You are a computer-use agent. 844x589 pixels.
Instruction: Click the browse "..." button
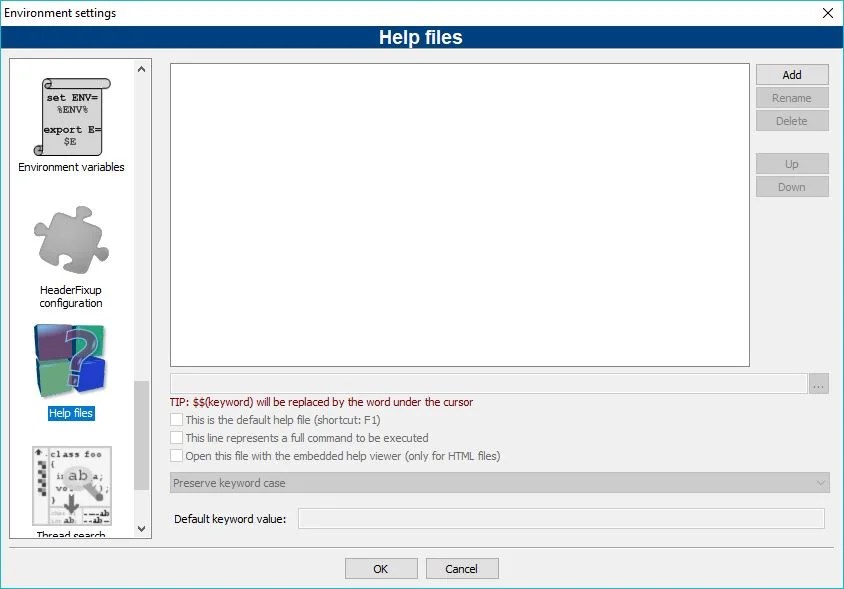pyautogui.click(x=818, y=383)
